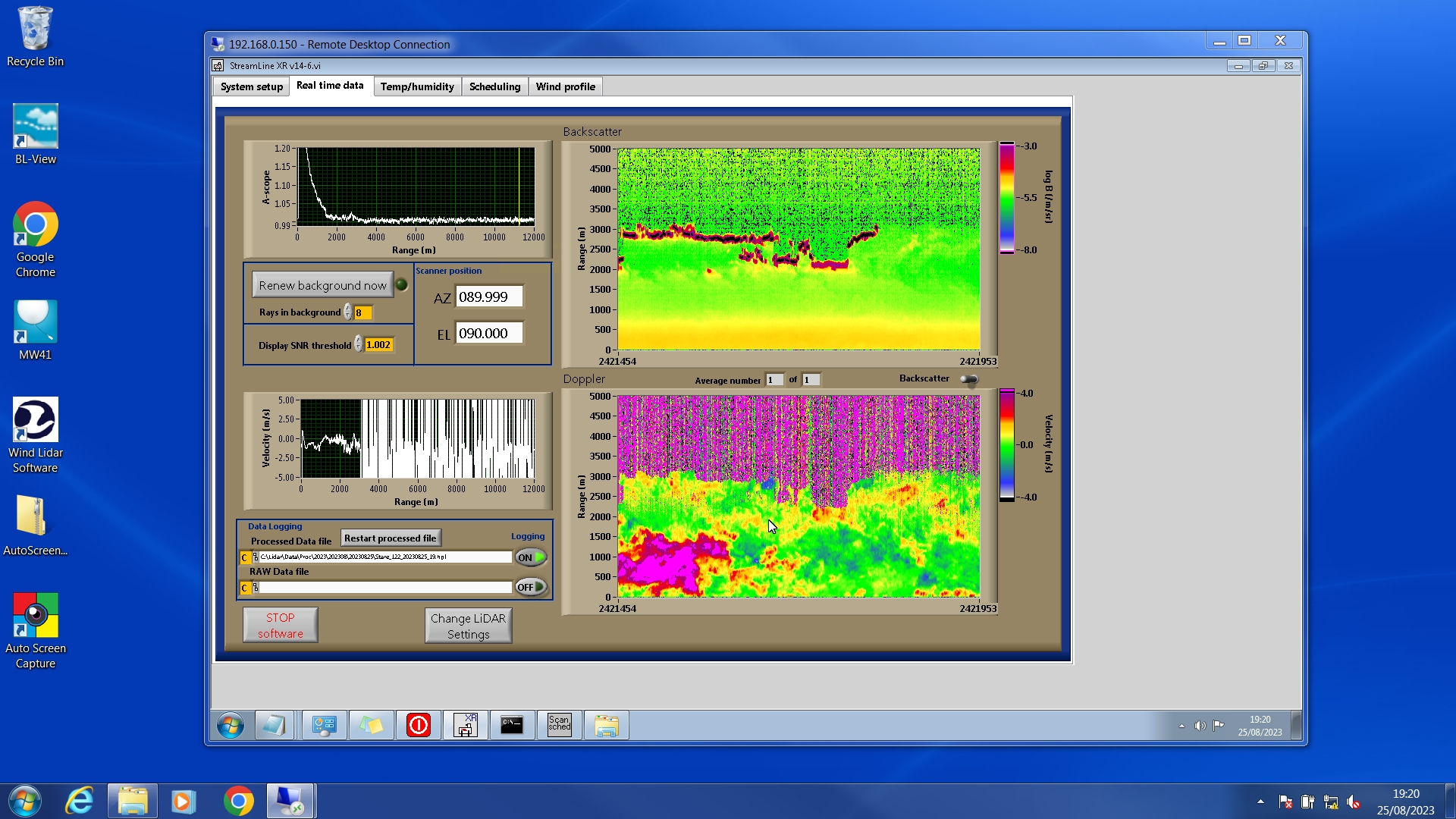Click Display SNR threshold stepper arrows

click(358, 345)
